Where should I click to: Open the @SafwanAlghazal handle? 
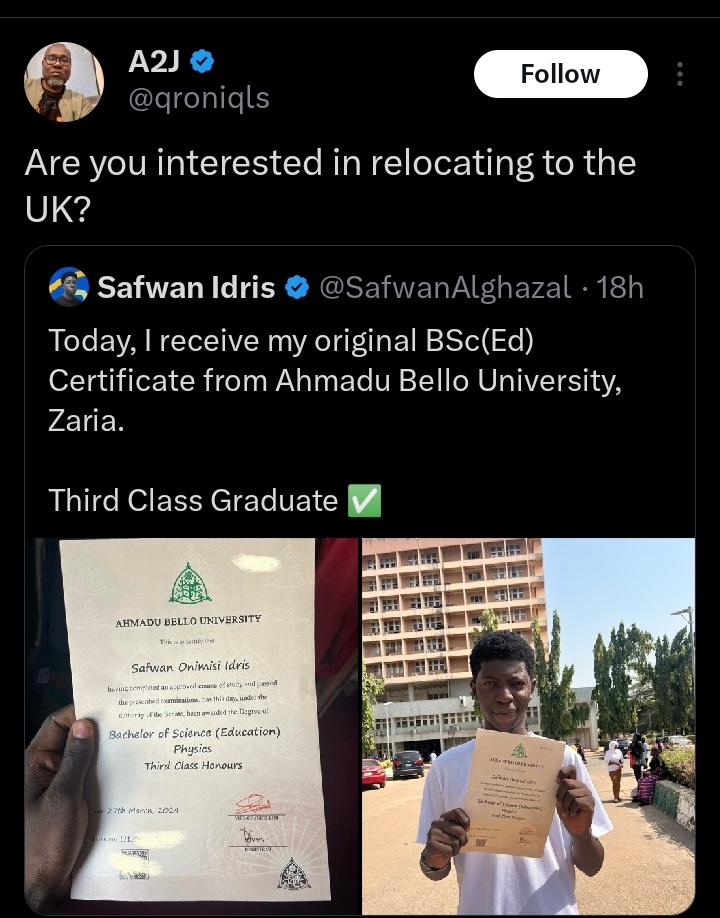tap(446, 288)
